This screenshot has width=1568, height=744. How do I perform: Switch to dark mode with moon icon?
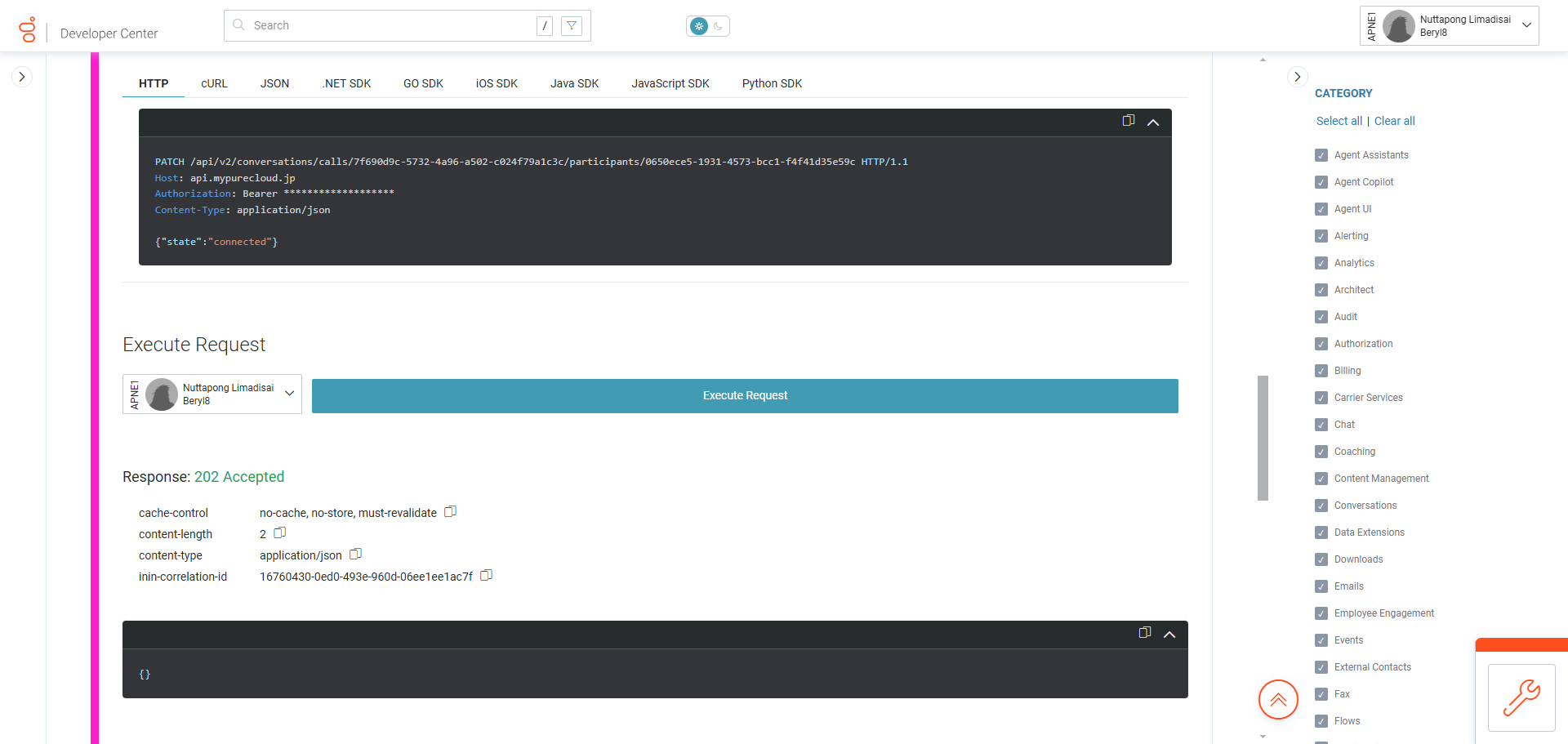click(x=717, y=25)
